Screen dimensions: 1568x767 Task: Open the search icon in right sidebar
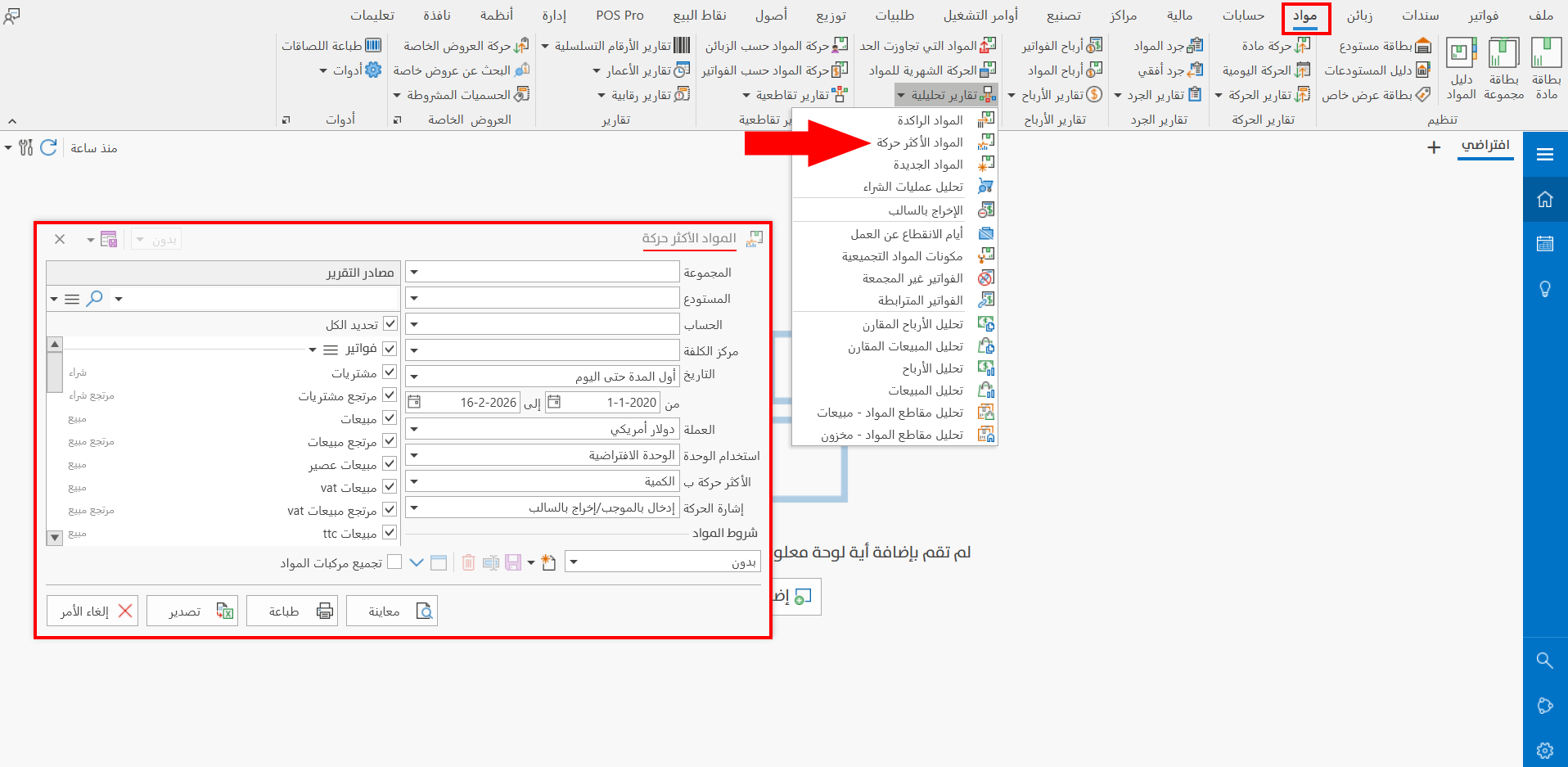point(1544,661)
